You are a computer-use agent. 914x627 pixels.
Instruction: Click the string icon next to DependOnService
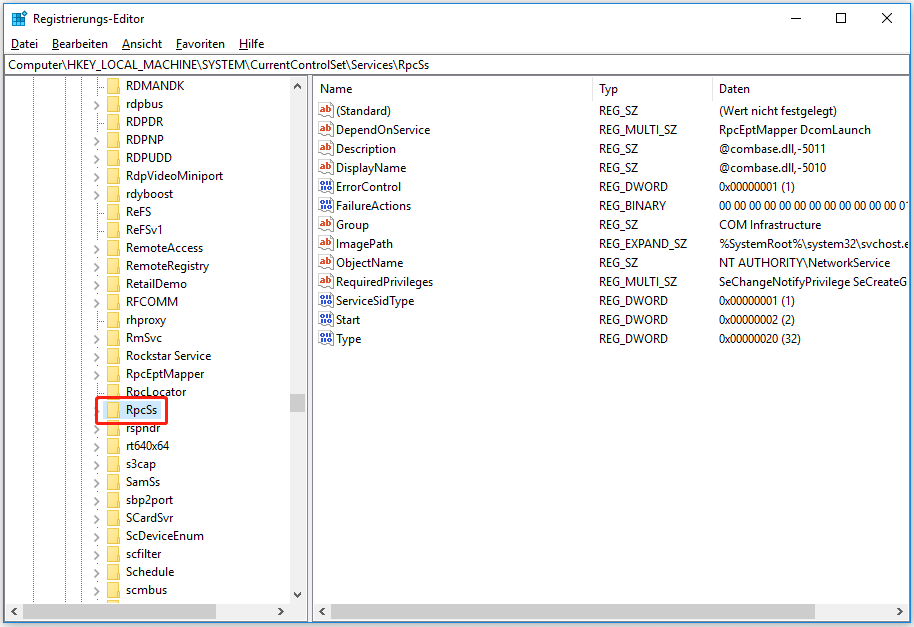coord(325,130)
